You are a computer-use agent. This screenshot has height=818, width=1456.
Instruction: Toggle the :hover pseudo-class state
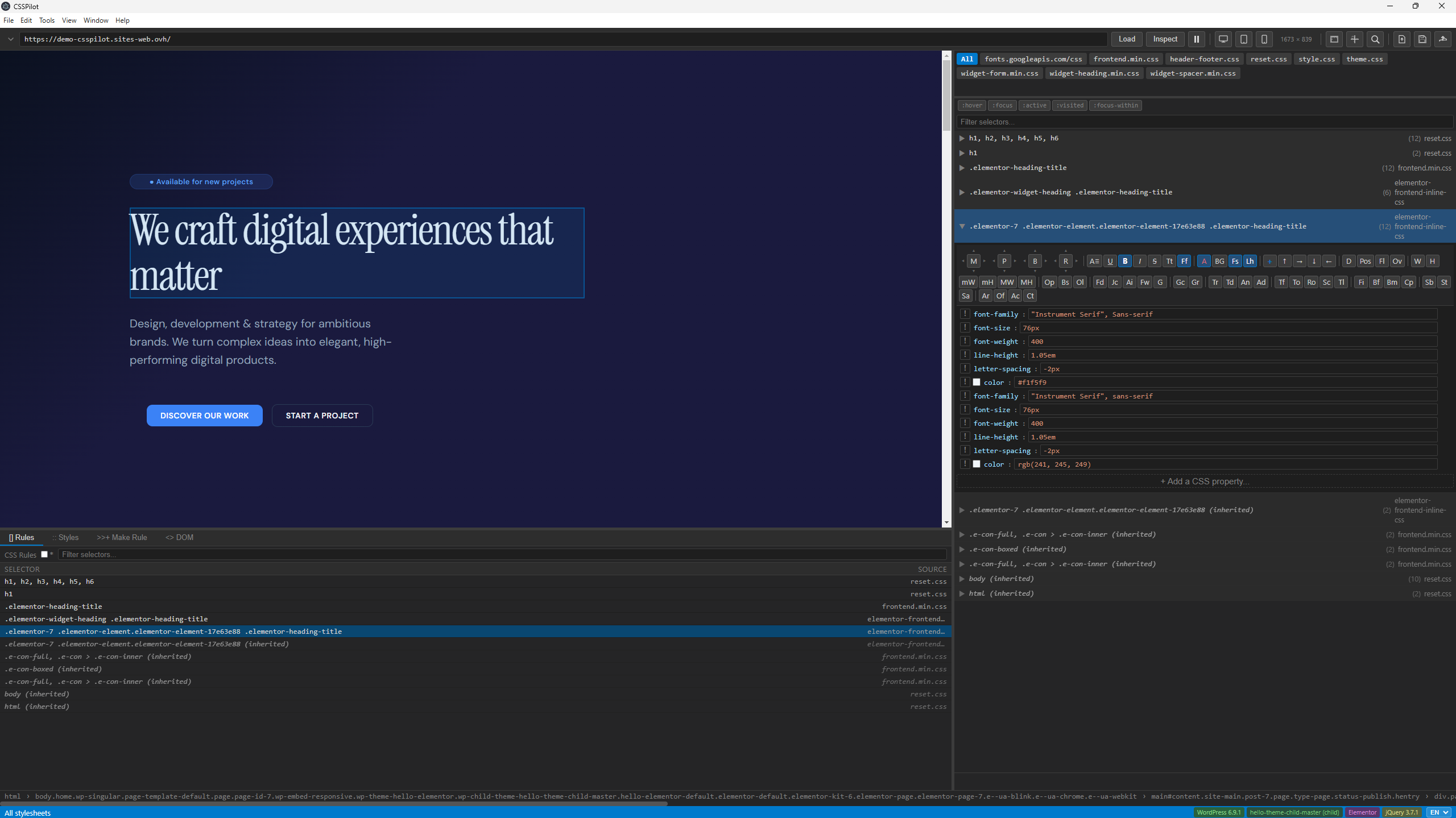click(971, 105)
